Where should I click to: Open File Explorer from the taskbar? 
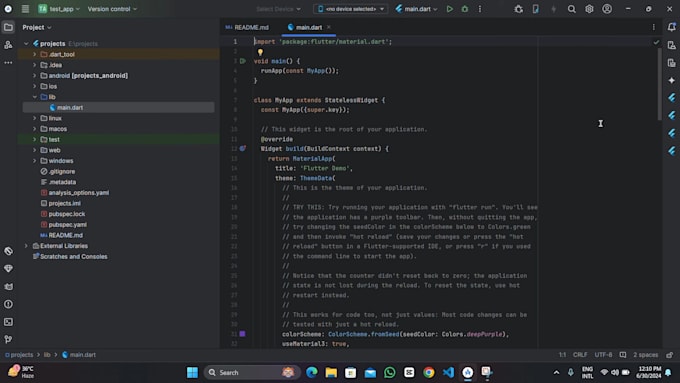point(331,372)
